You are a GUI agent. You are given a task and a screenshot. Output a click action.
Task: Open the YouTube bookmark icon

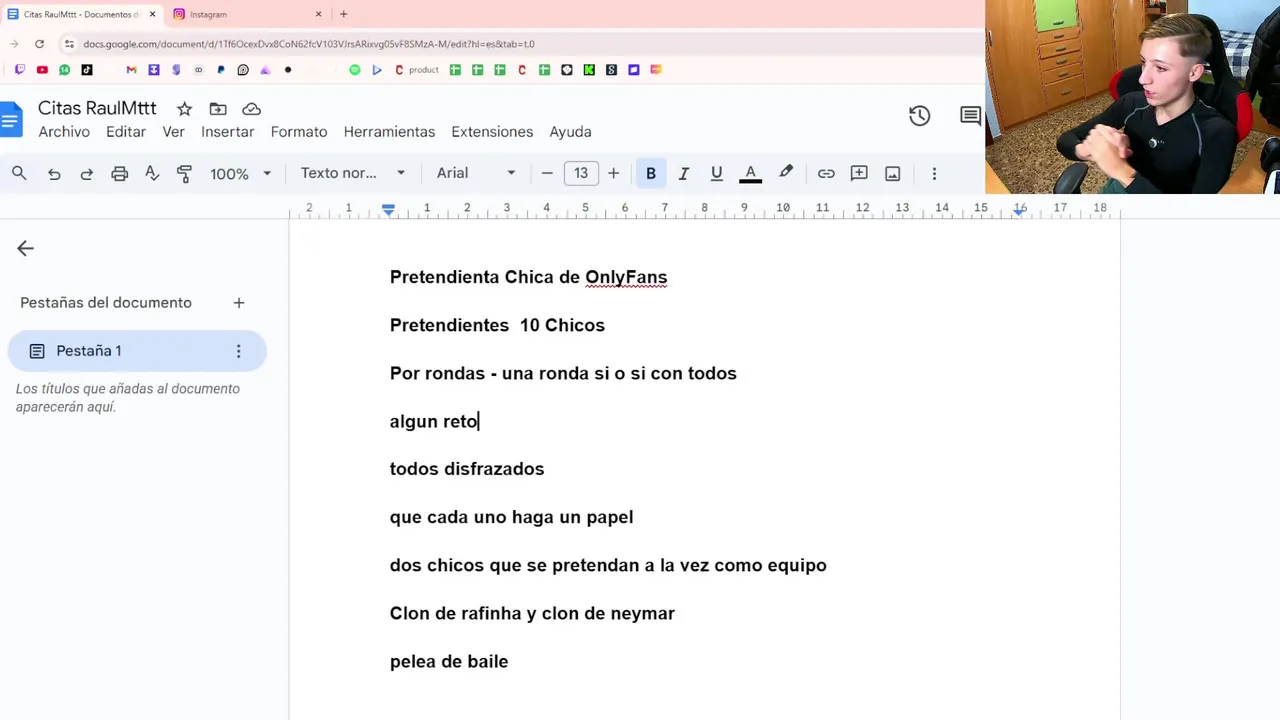42,70
